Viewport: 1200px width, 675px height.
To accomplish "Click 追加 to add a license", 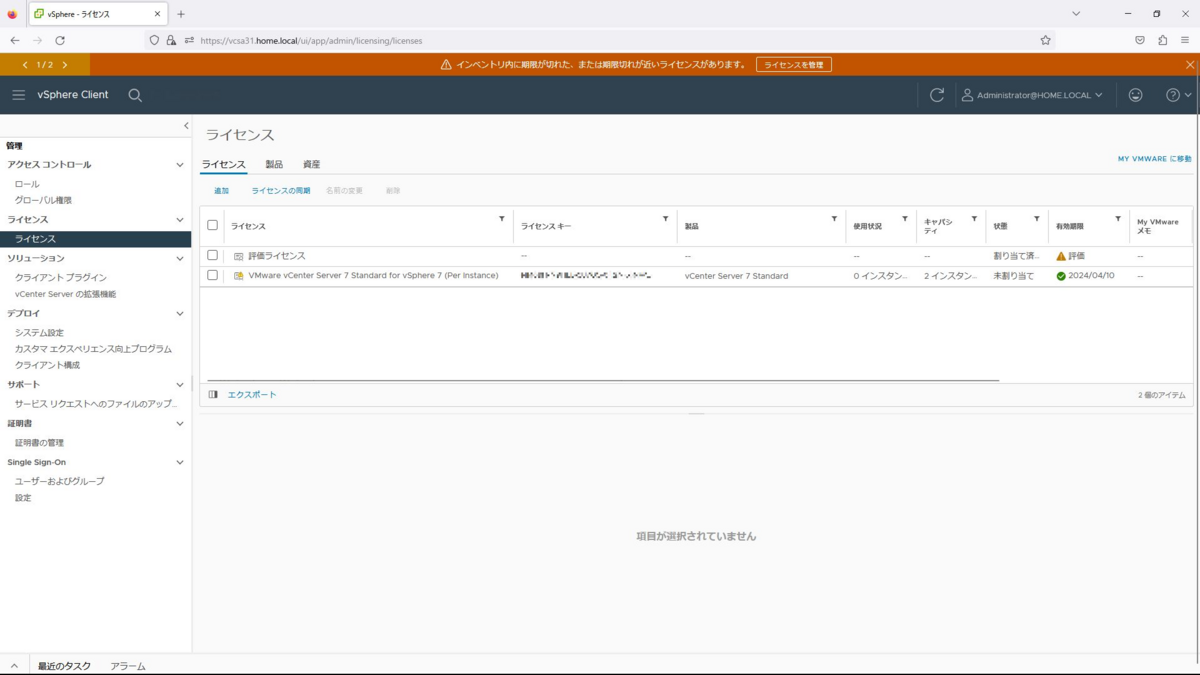I will (x=221, y=190).
